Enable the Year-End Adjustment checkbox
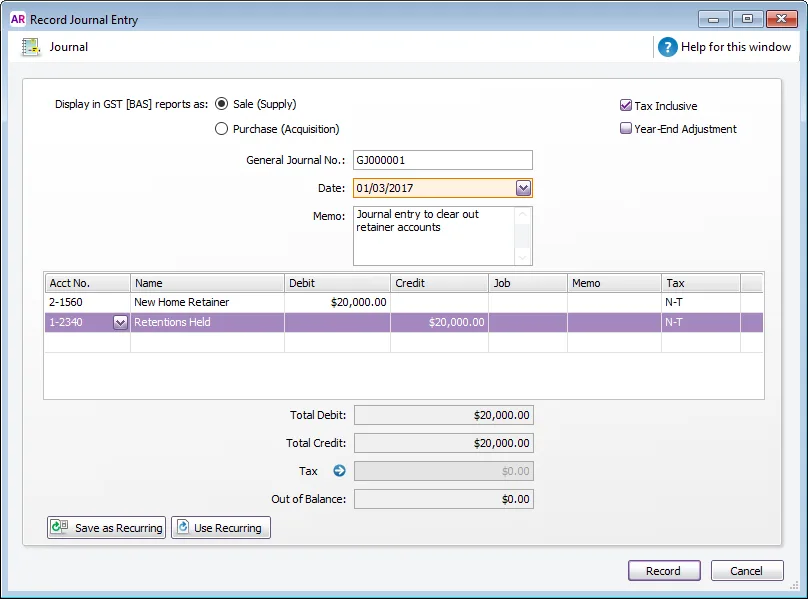The height and width of the screenshot is (599, 808). coord(626,128)
